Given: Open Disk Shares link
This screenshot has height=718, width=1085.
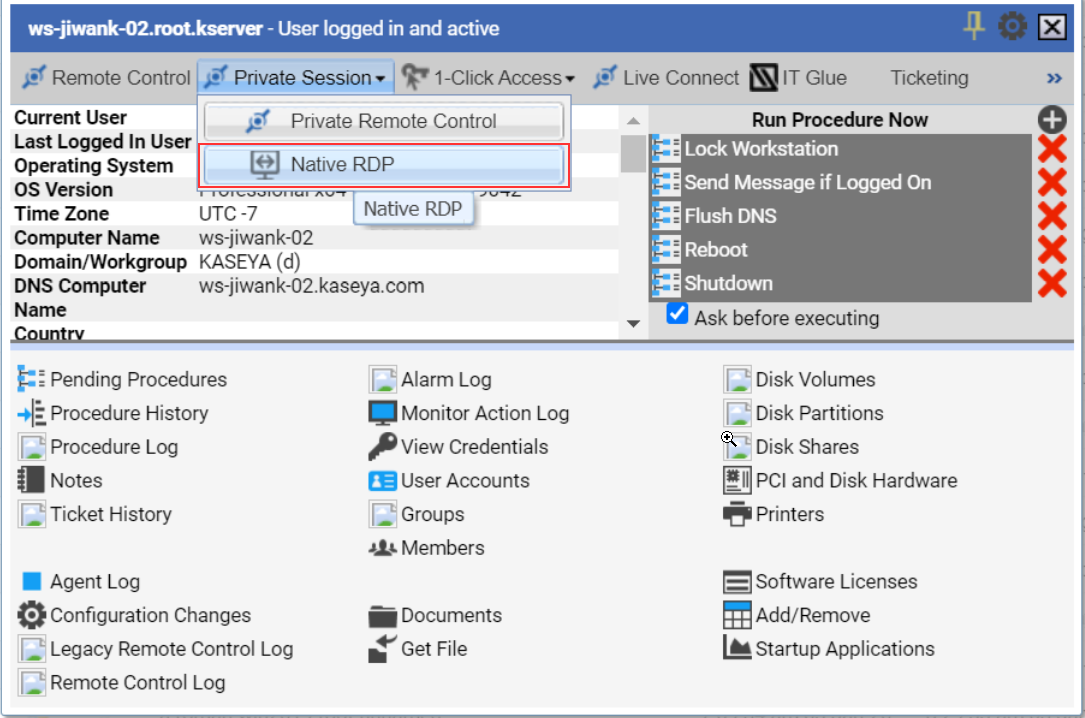Looking at the screenshot, I should (x=807, y=447).
